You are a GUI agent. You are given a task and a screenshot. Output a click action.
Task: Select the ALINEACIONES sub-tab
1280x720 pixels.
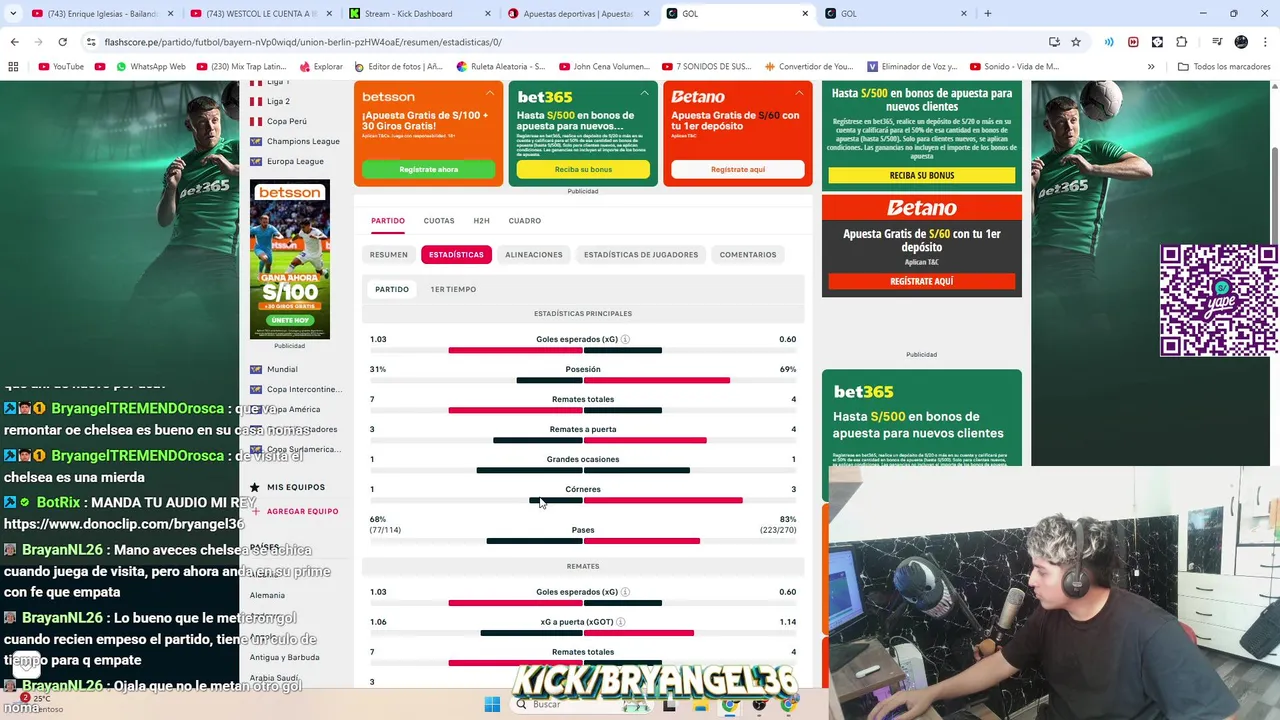click(x=534, y=255)
